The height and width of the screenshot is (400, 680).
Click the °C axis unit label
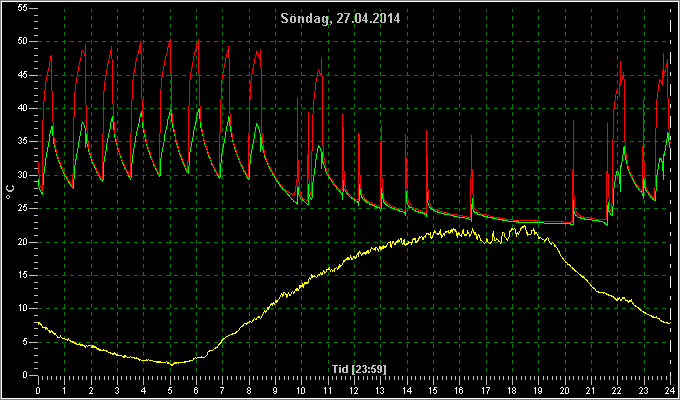point(10,192)
